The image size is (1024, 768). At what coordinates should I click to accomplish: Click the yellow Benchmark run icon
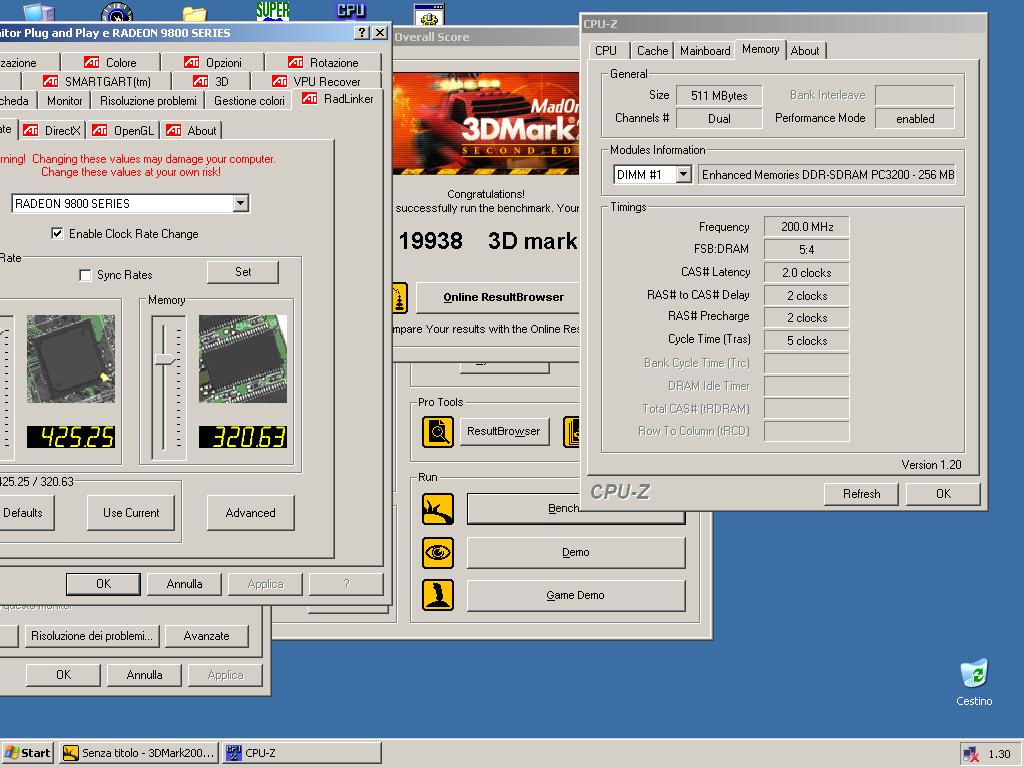point(438,509)
